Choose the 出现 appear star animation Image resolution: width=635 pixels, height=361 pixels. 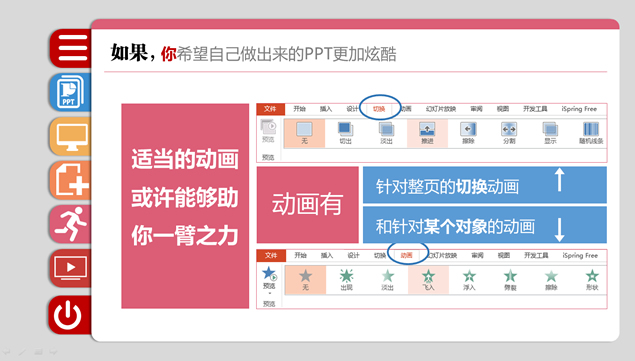(x=347, y=280)
